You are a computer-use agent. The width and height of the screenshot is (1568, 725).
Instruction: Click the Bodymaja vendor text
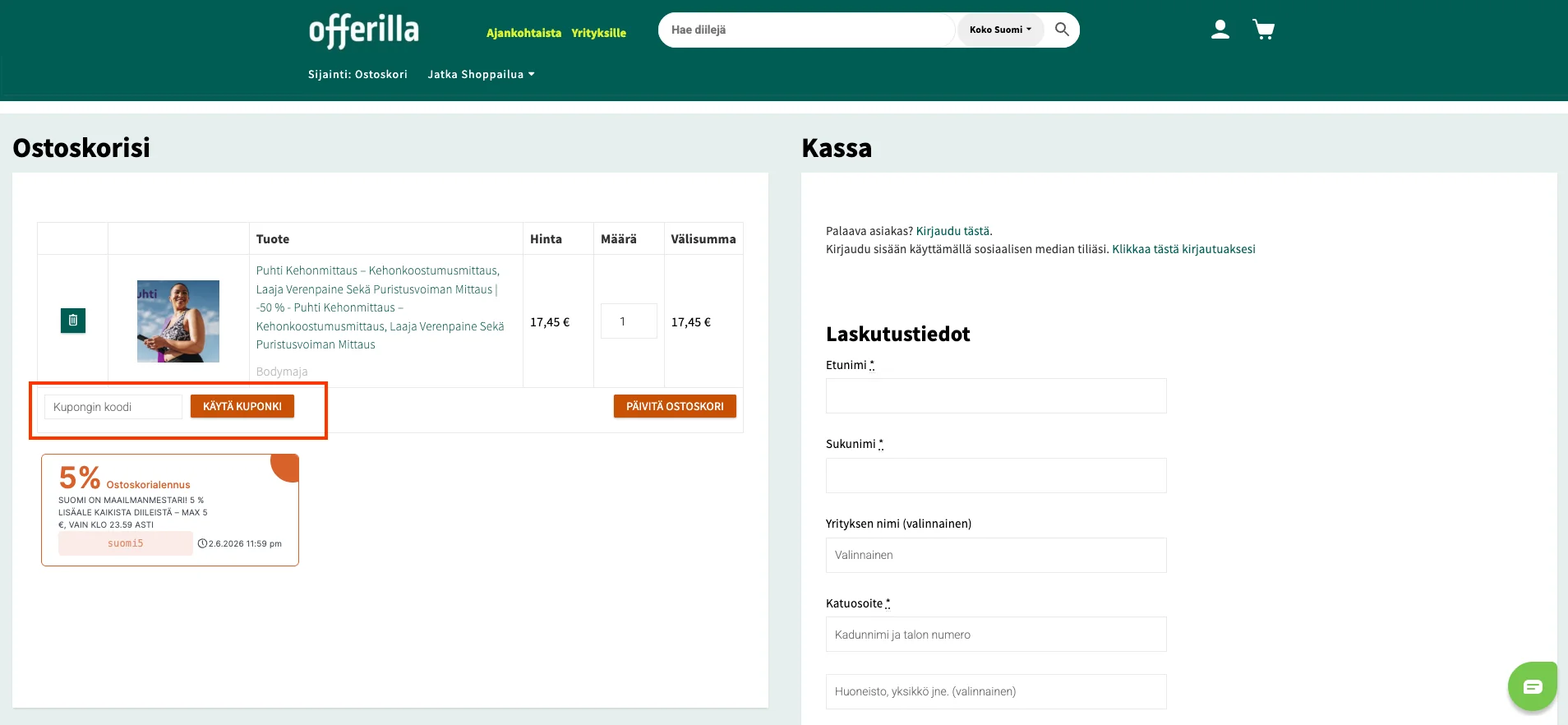tap(282, 372)
